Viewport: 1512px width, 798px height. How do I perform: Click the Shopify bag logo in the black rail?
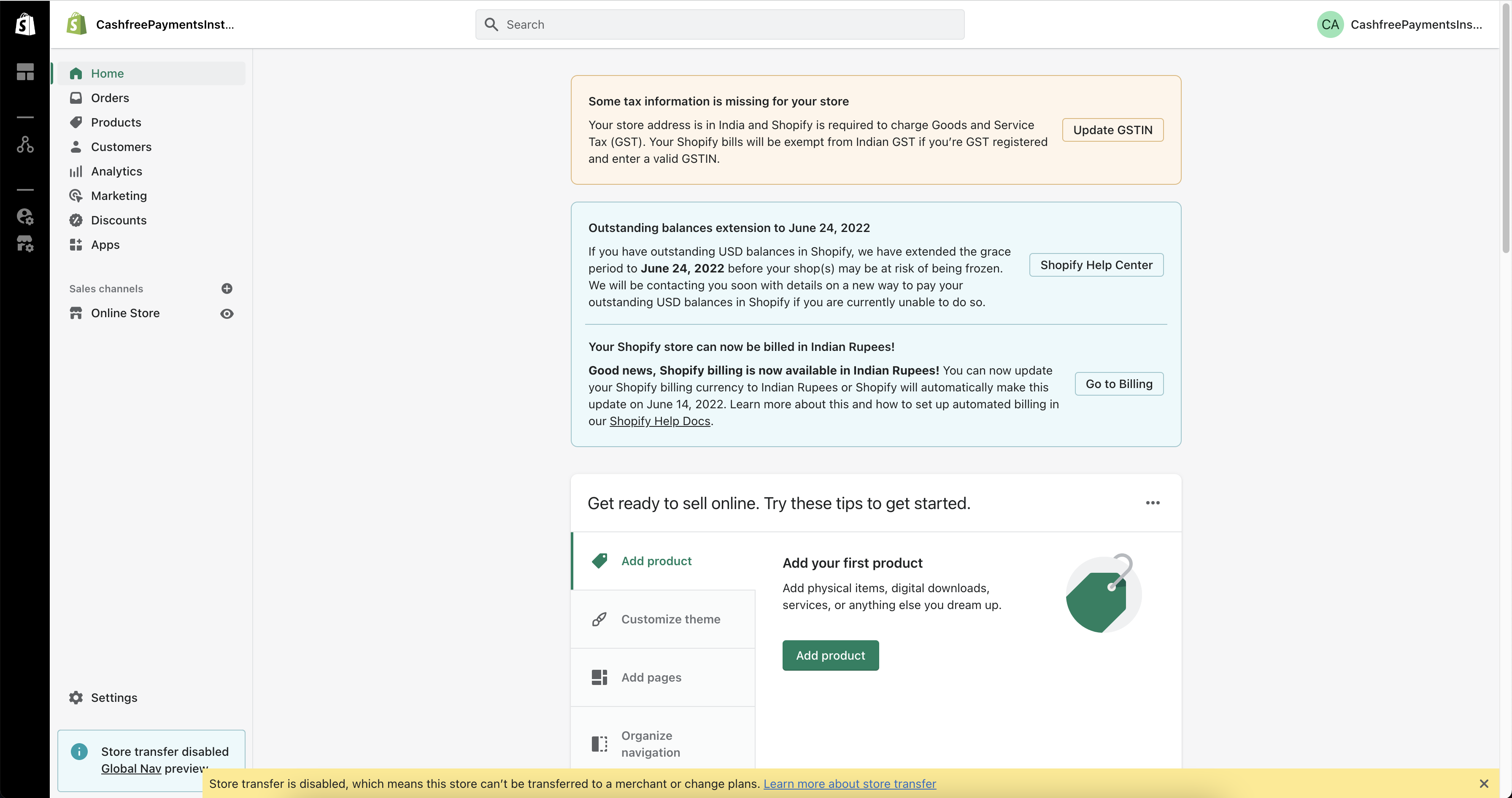click(x=24, y=24)
